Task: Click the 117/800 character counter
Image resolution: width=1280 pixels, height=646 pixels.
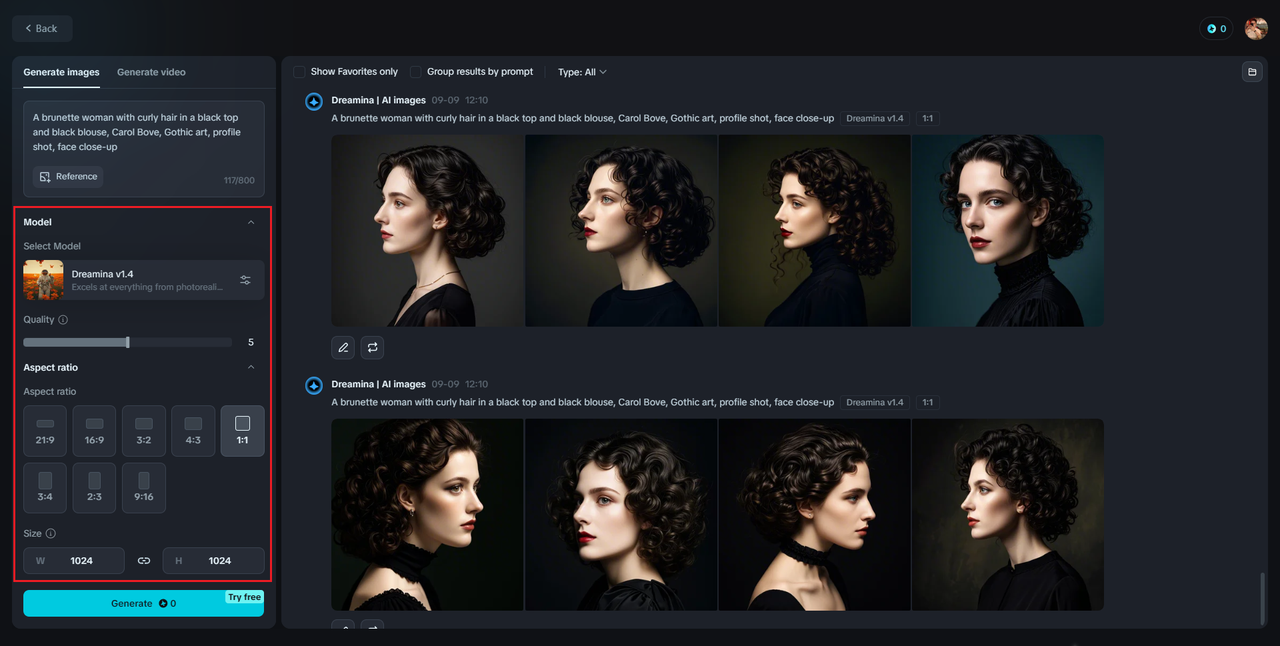Action: coord(239,181)
